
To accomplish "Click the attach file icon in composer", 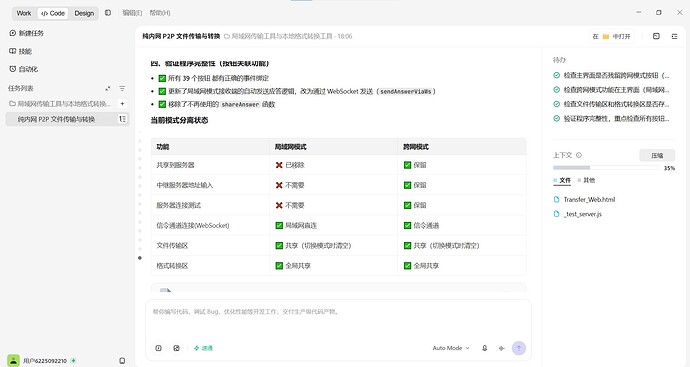I will (x=158, y=348).
